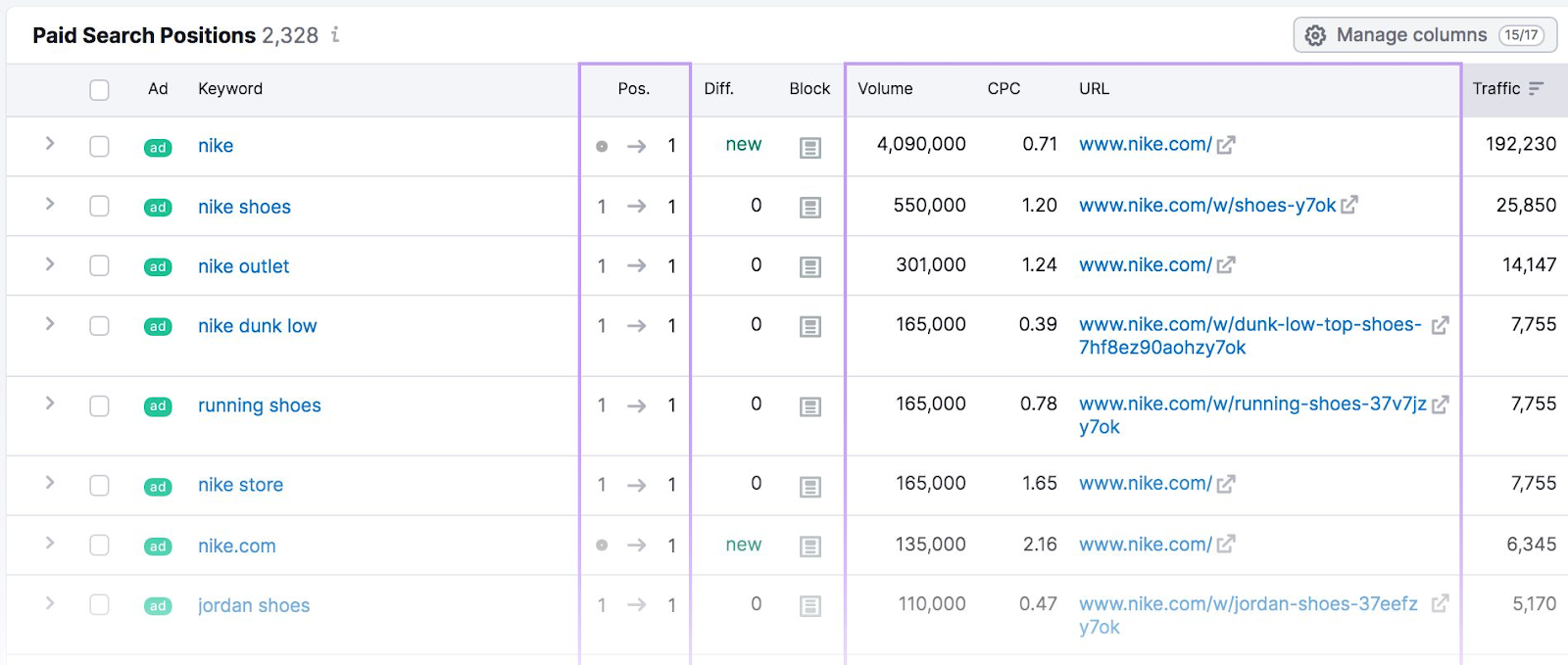1568x665 pixels.
Task: Expand the nike outlet row
Action: [x=50, y=264]
